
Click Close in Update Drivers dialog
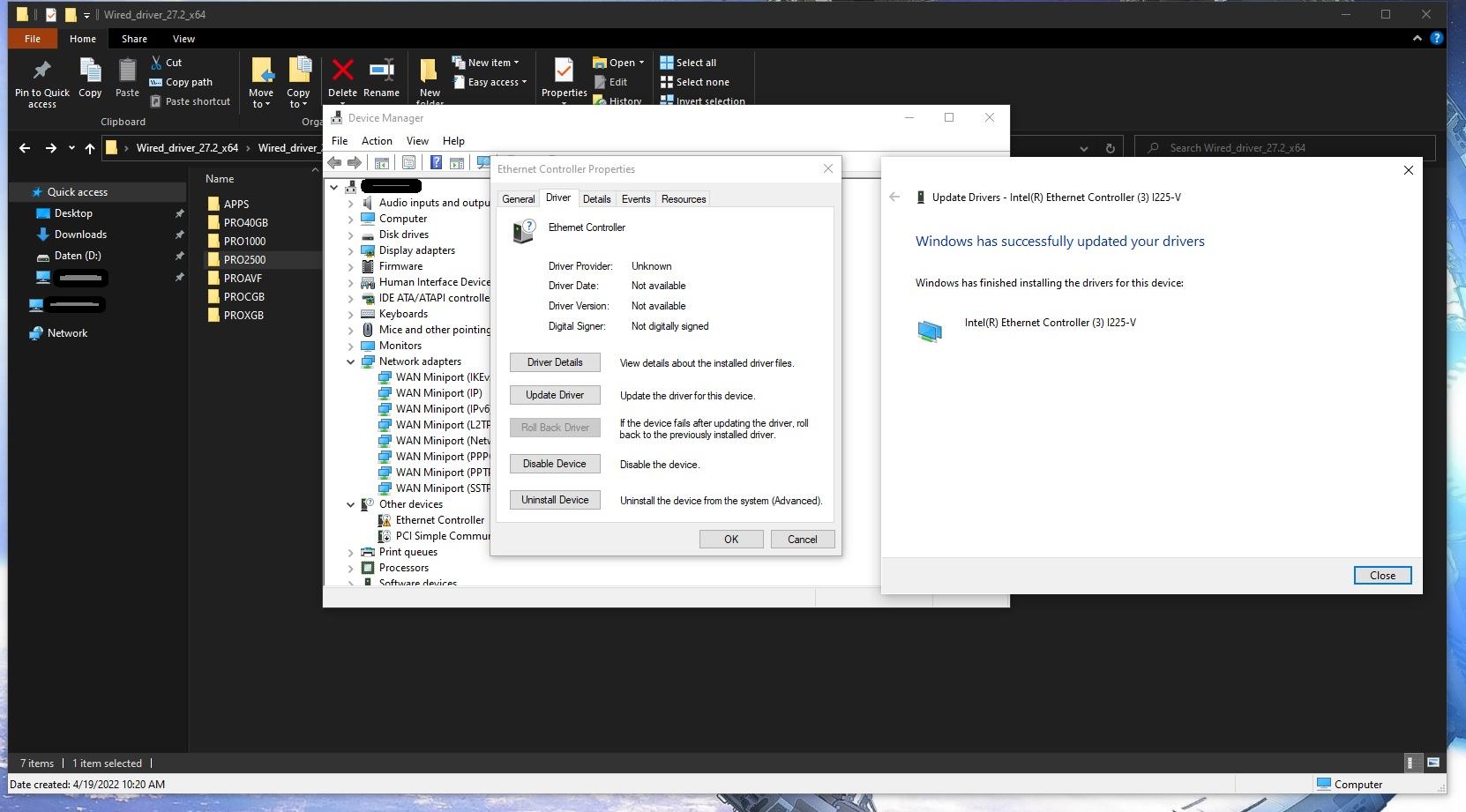click(x=1382, y=576)
